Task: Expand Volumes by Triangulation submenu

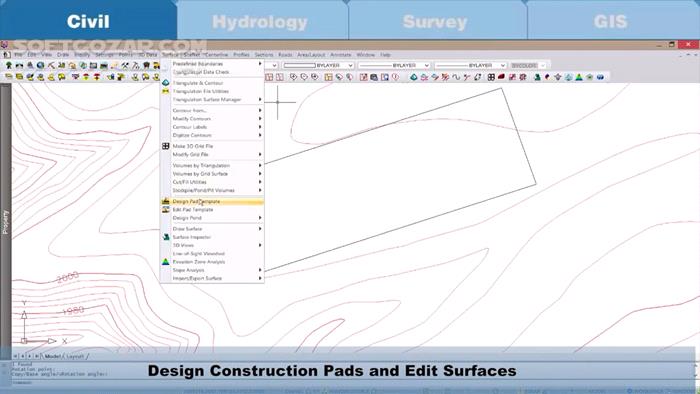Action: point(212,165)
